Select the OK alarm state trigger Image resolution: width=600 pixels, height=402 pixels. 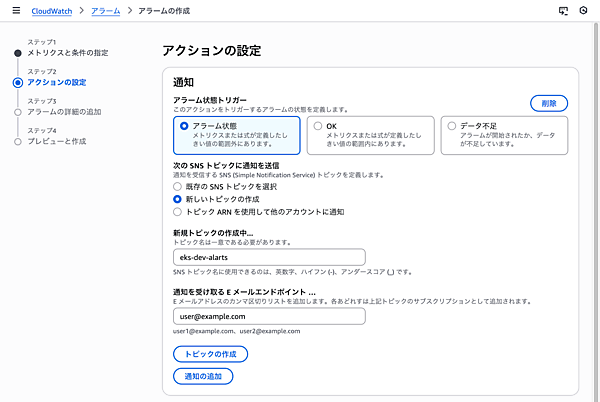pyautogui.click(x=318, y=127)
